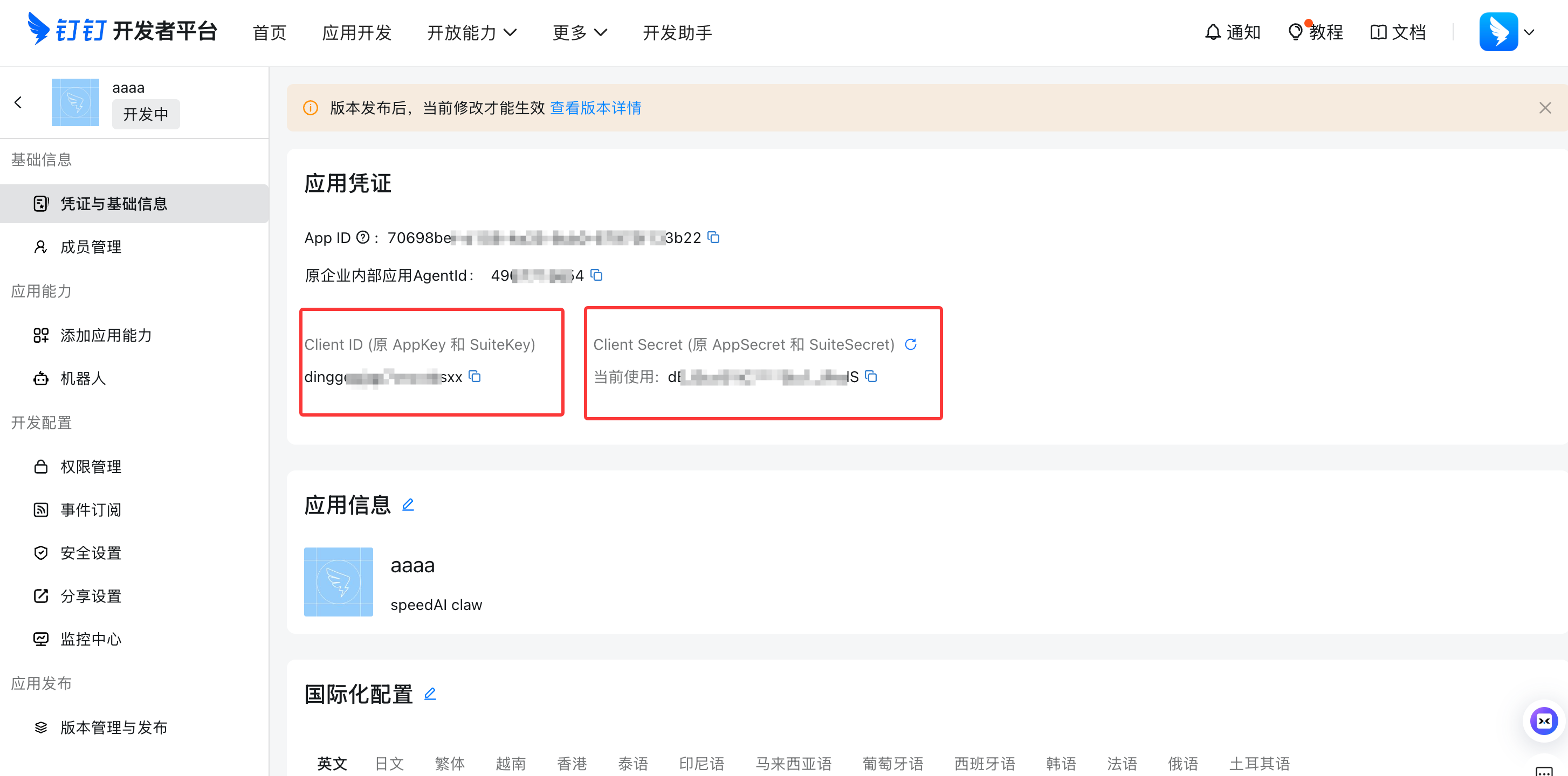Follow the 查看版本详情 link
1568x776 pixels.
[x=595, y=108]
